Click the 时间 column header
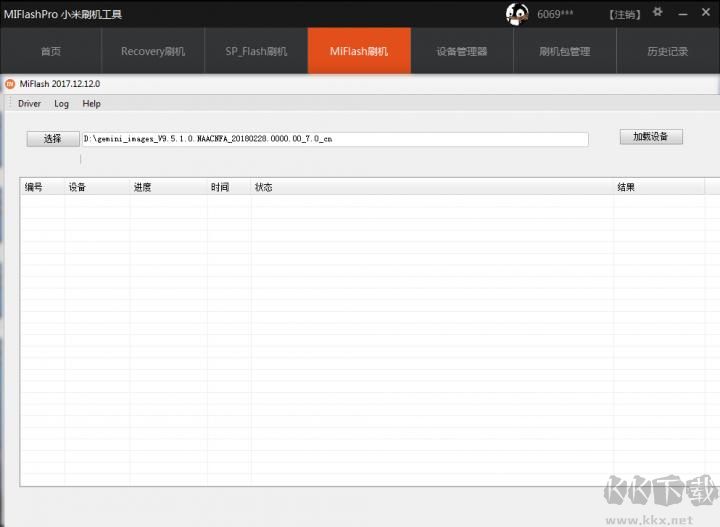The image size is (720, 527). [x=229, y=187]
